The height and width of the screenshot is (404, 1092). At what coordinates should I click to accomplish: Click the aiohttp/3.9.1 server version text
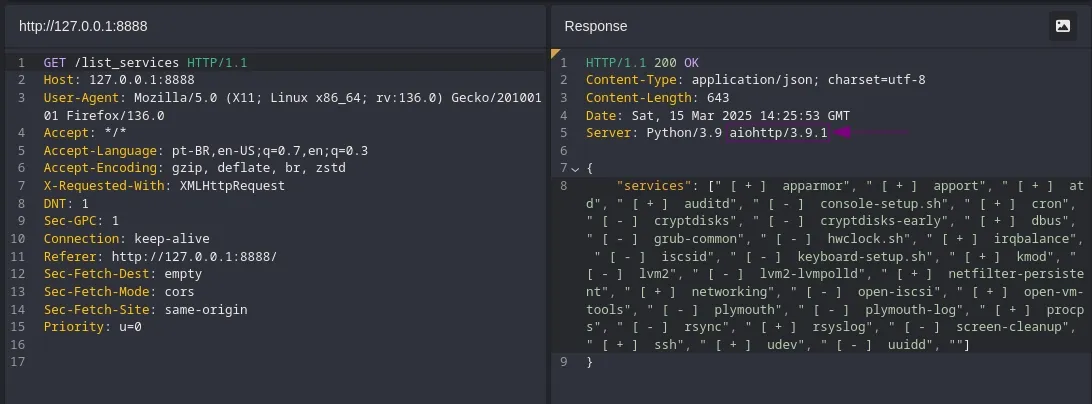(x=778, y=133)
